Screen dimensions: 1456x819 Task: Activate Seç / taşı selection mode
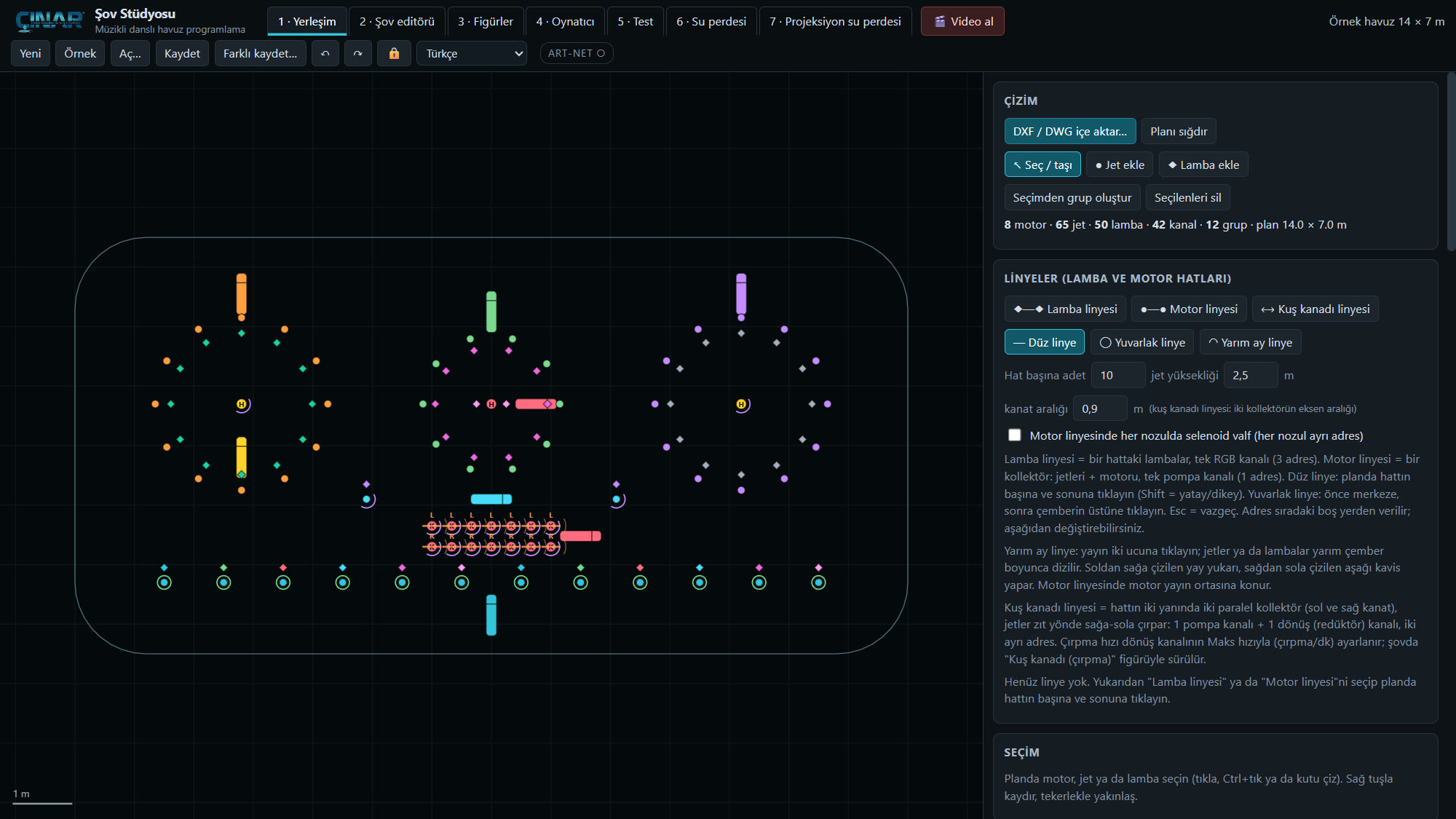(x=1042, y=165)
